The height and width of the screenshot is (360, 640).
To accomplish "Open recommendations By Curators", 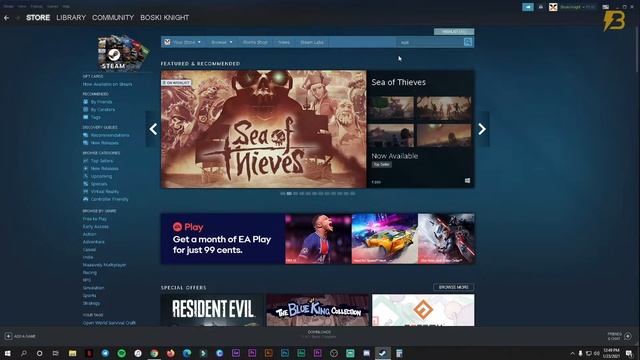I will pos(102,109).
